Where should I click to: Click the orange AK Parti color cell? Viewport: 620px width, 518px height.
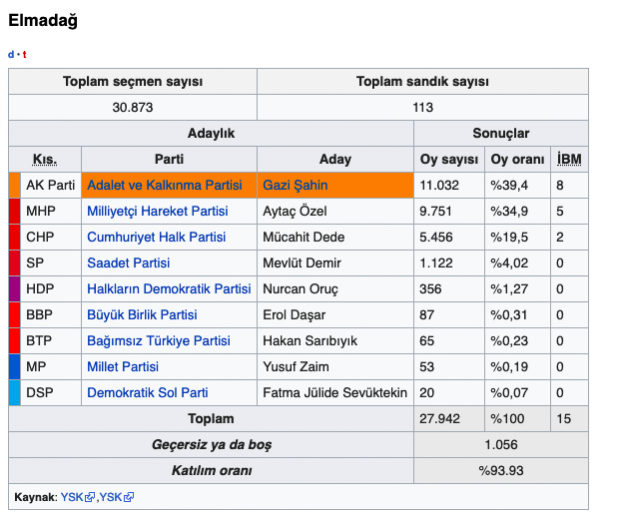tap(14, 186)
